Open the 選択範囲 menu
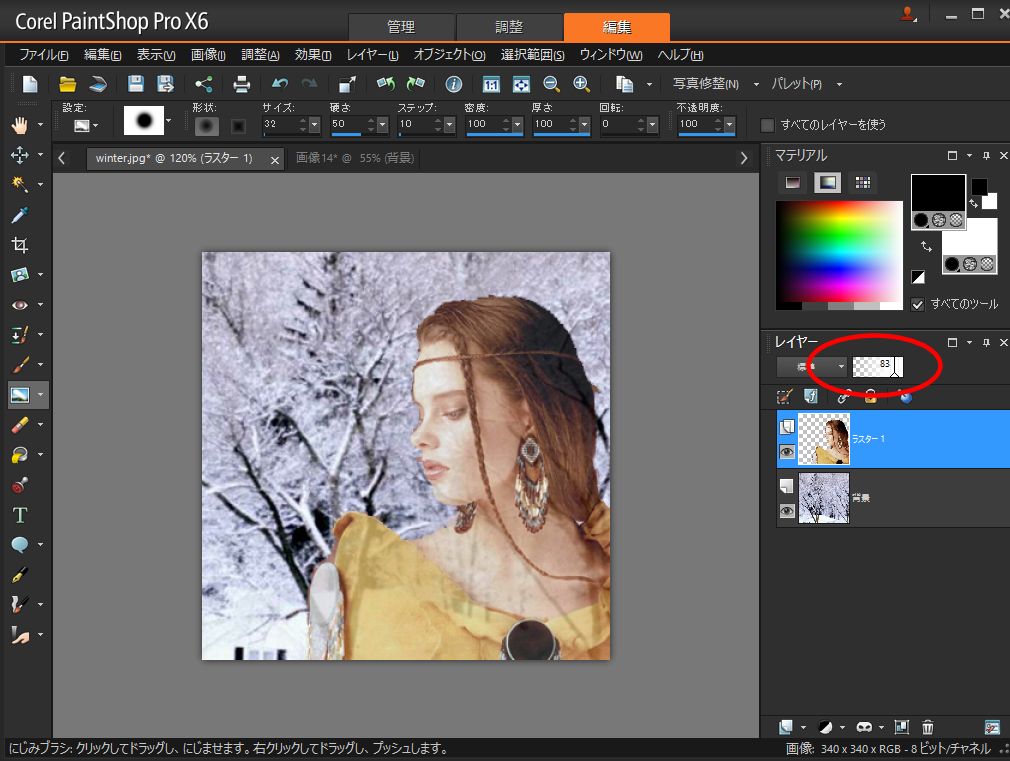1010x761 pixels. (x=532, y=55)
